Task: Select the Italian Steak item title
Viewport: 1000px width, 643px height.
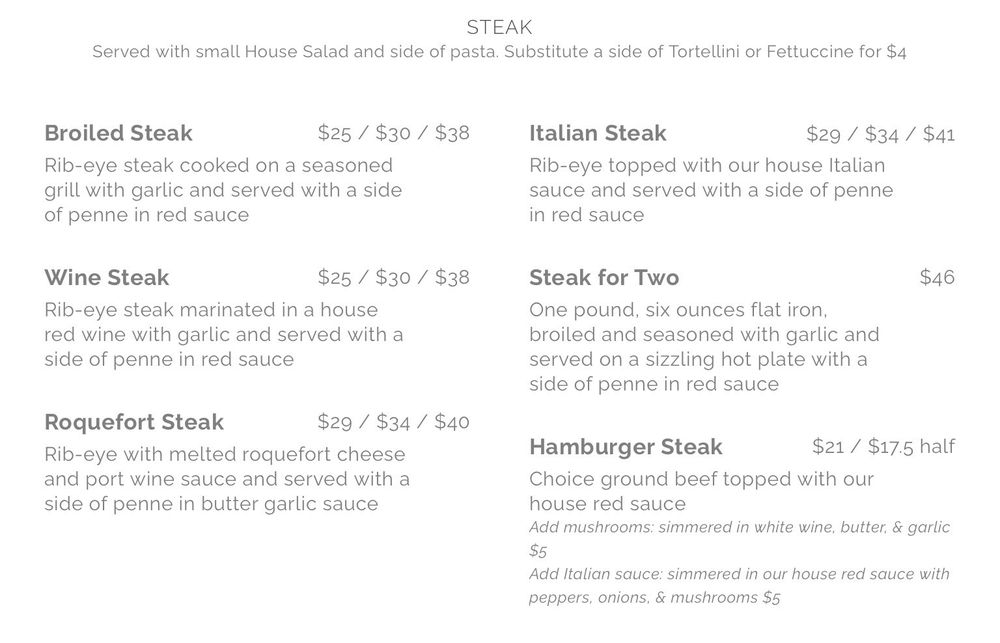Action: point(597,133)
